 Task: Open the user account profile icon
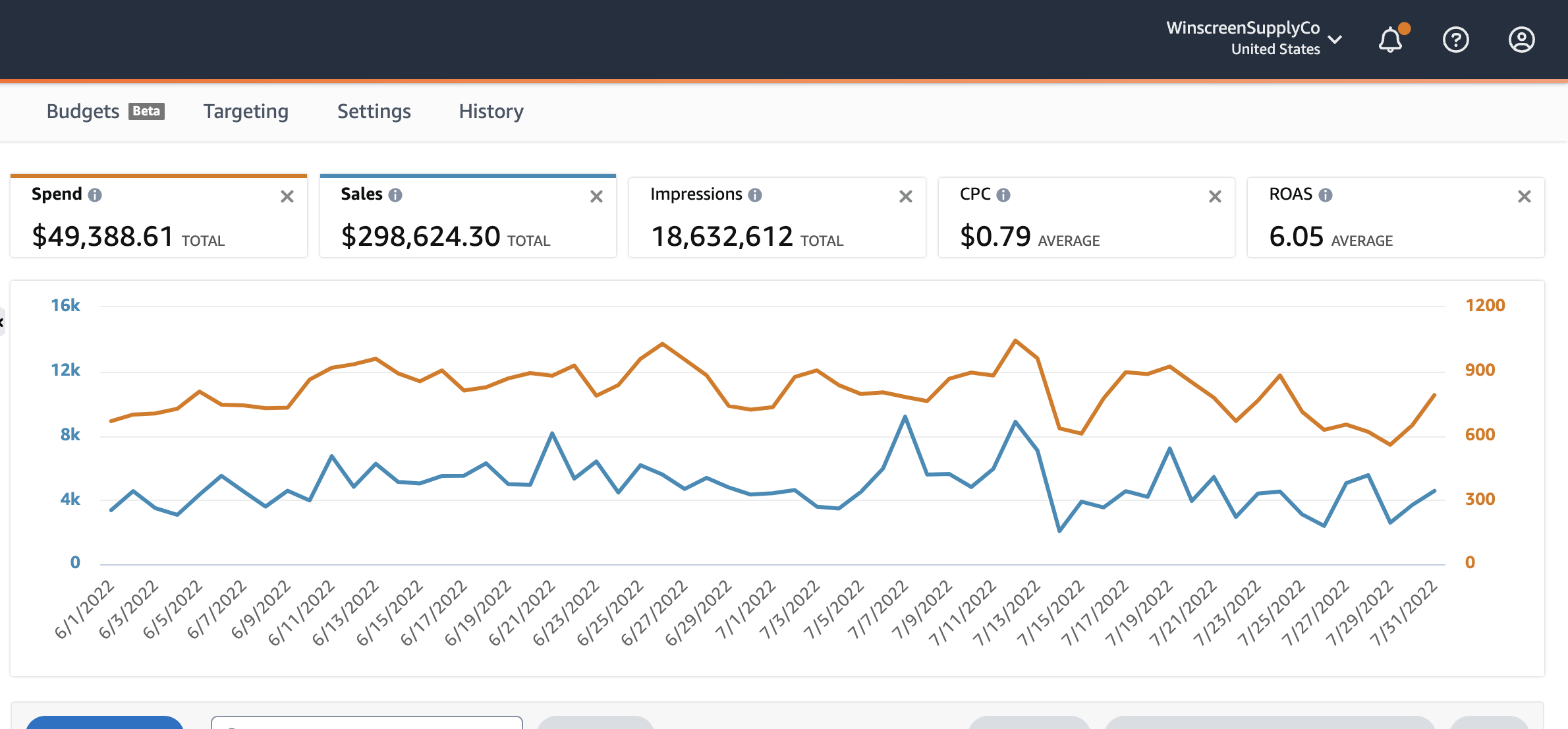pyautogui.click(x=1521, y=40)
